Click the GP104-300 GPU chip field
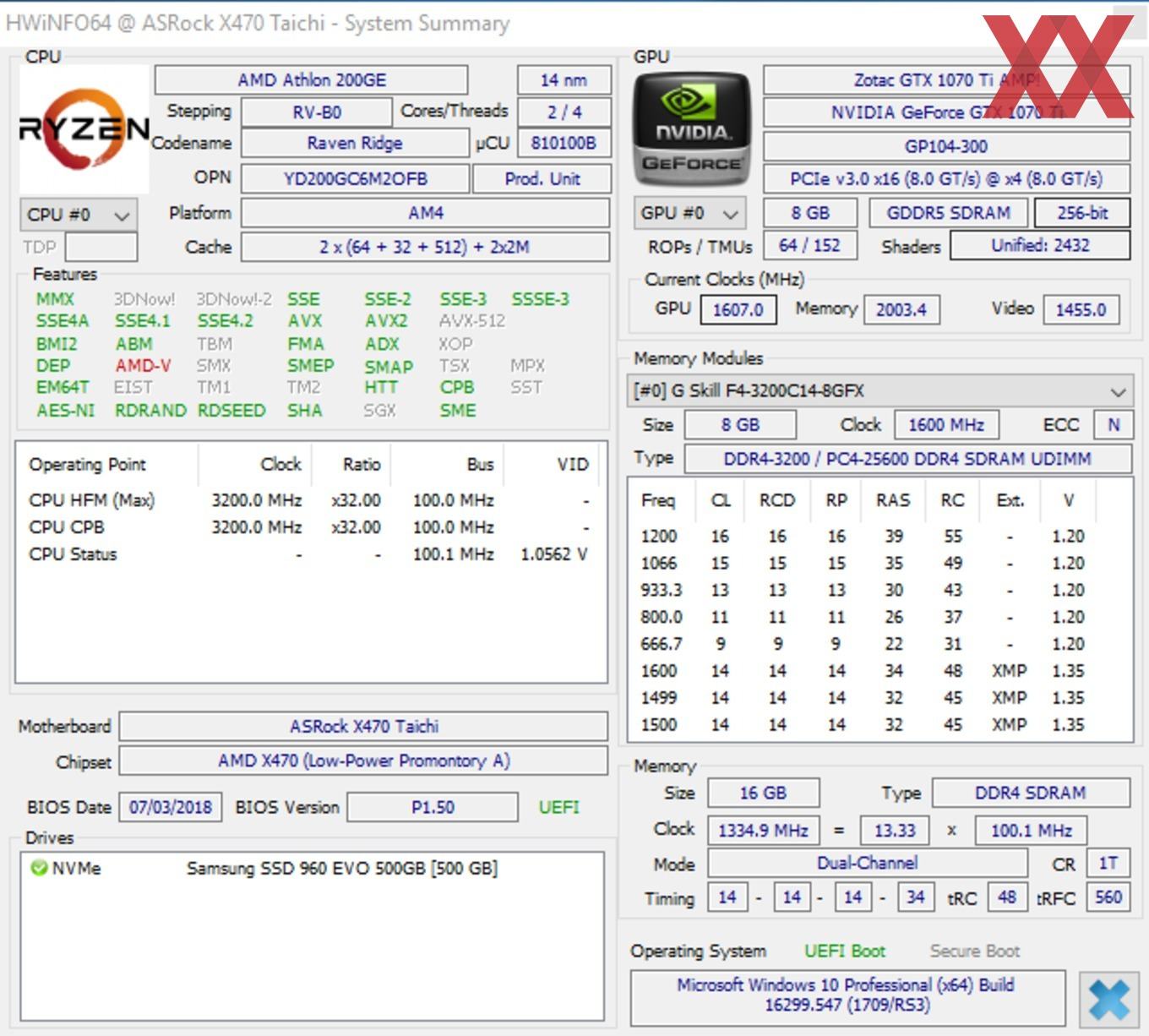Image resolution: width=1149 pixels, height=1036 pixels. (947, 146)
